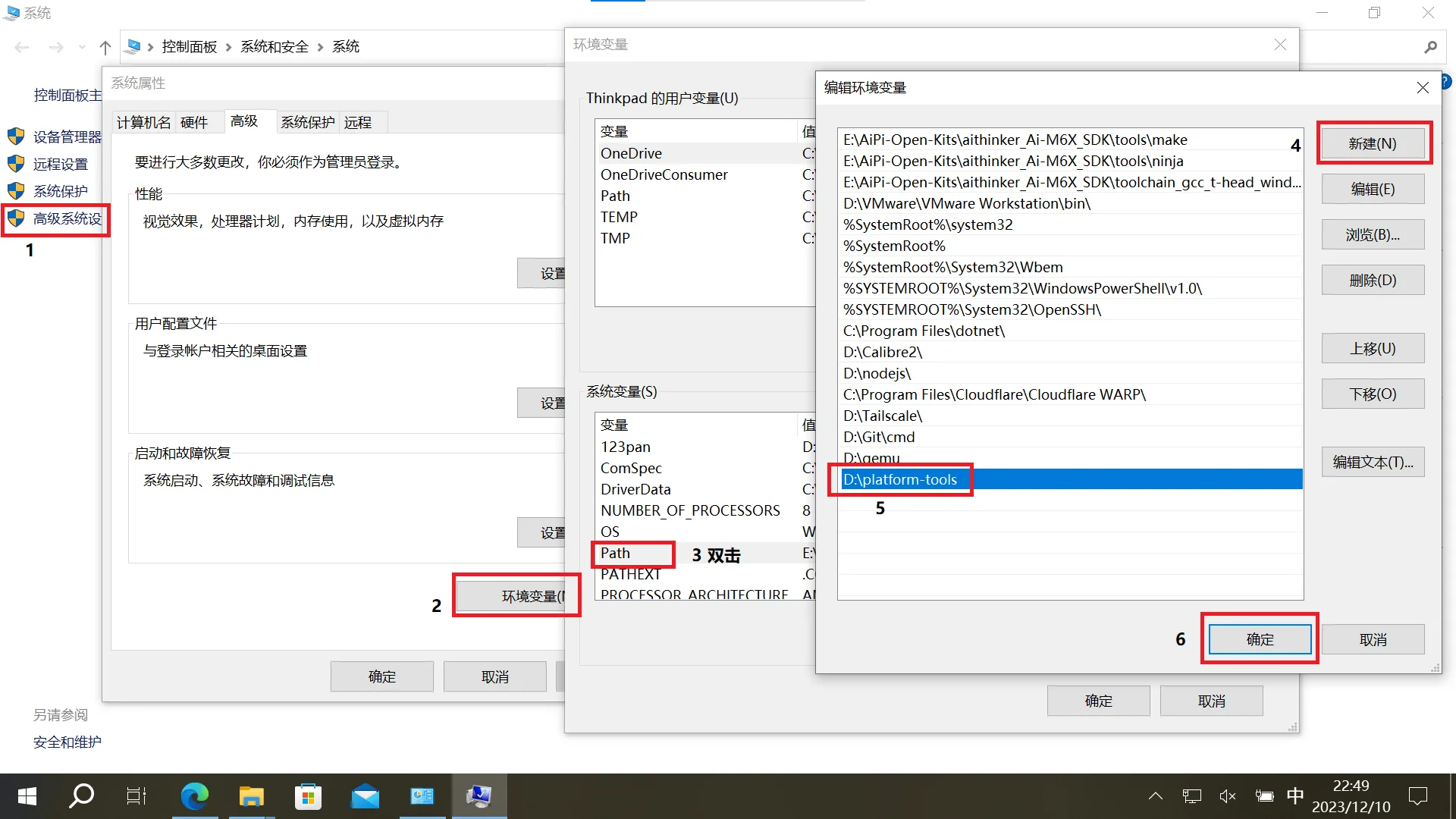Screen dimensions: 1456x819
Task: Click the 新建(N) button
Action: tap(1373, 143)
